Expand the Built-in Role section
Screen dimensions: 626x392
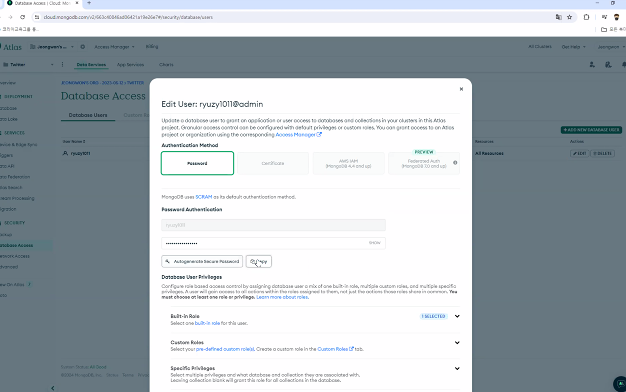point(457,316)
